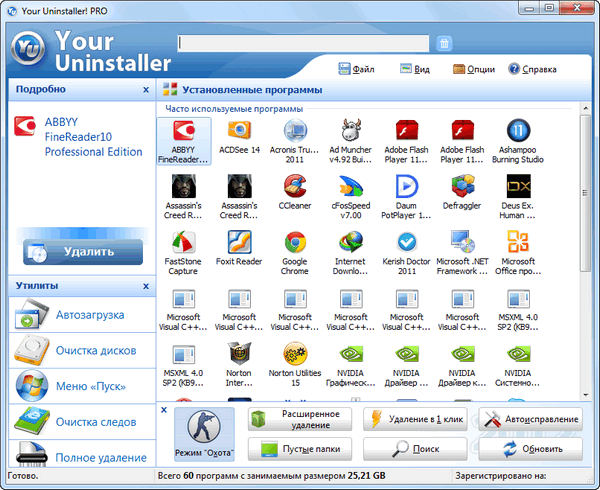Collapse the Утилиты panel

(146, 286)
